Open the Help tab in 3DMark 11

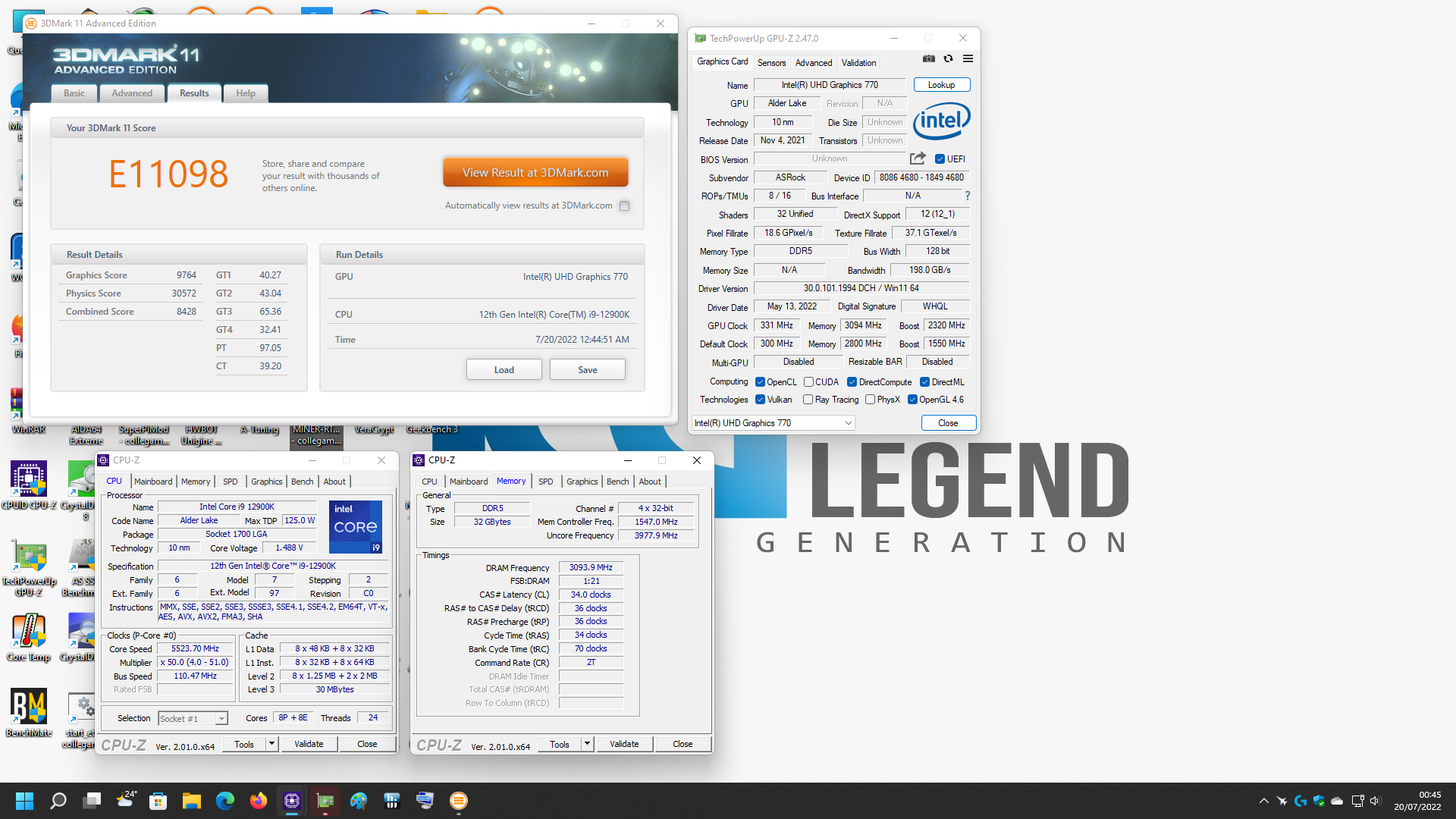click(x=246, y=93)
